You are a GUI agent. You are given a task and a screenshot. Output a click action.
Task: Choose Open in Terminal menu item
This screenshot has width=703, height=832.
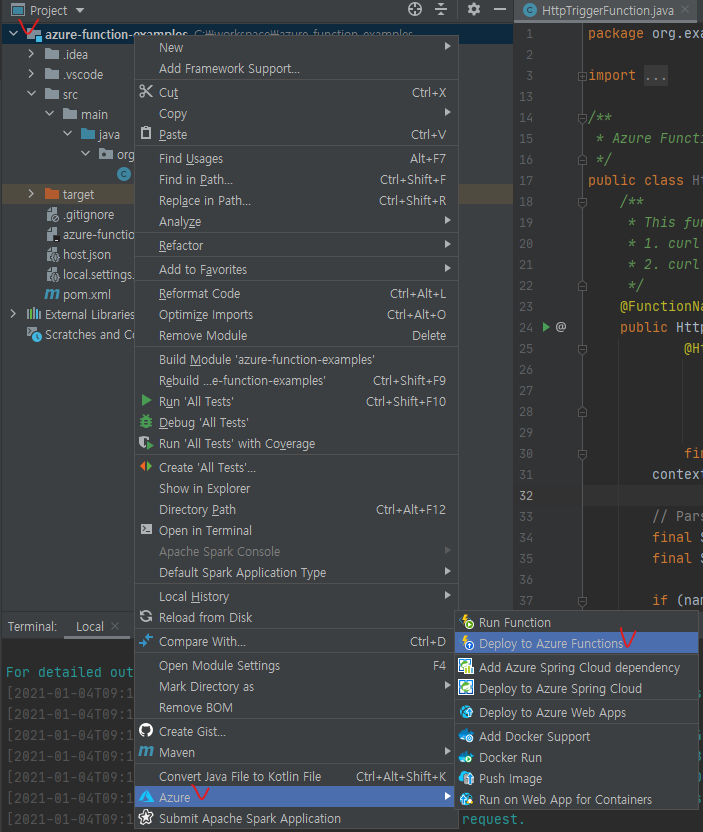[x=205, y=531]
